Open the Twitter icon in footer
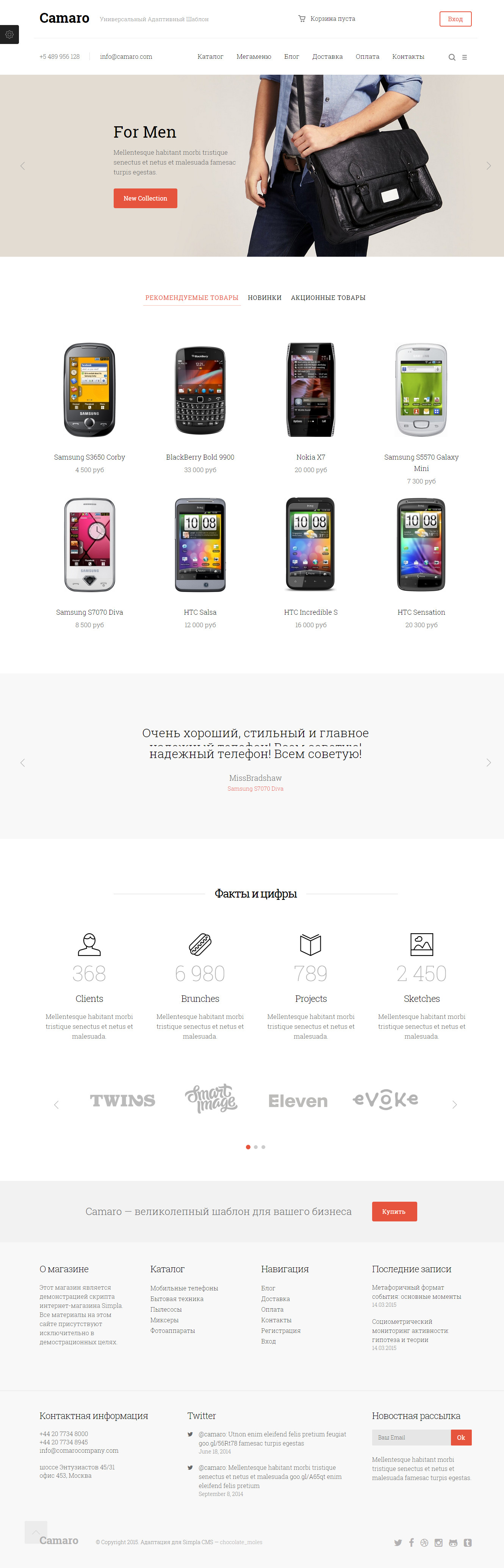 pyautogui.click(x=398, y=1543)
